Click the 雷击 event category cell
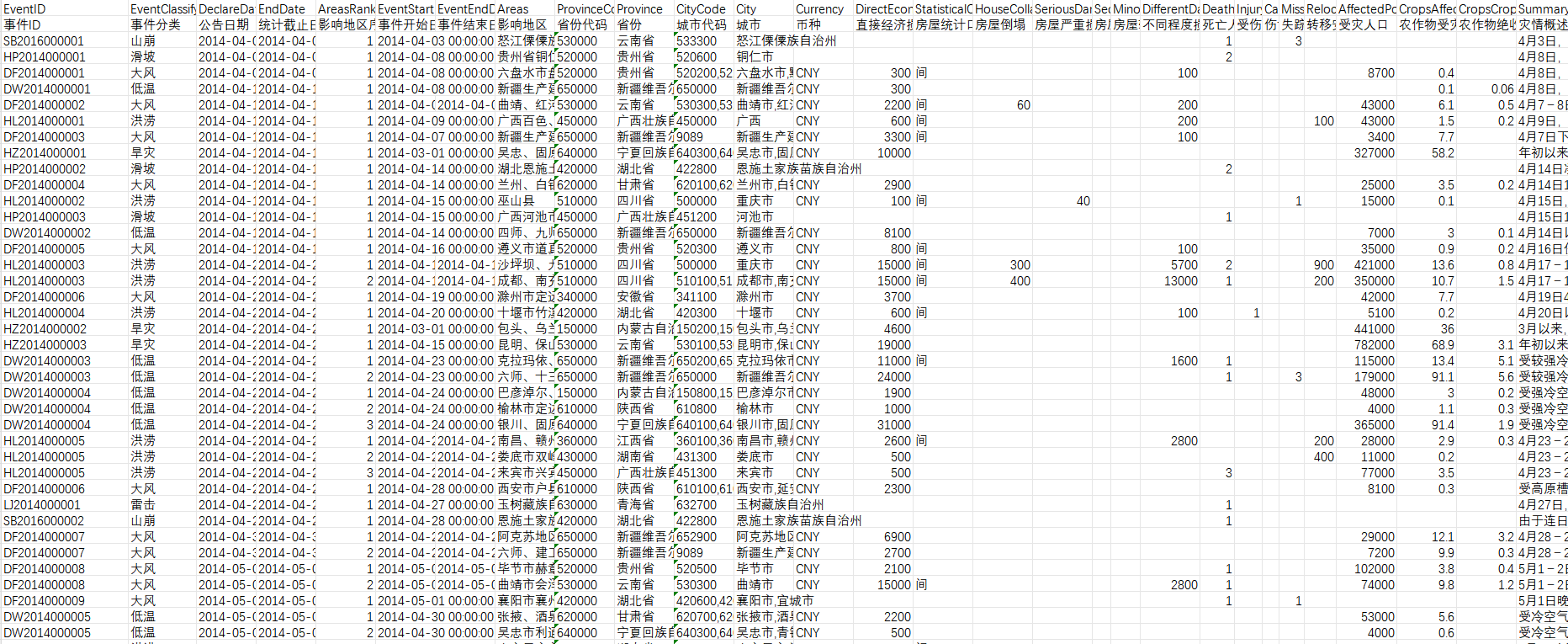The image size is (1568, 644). [143, 504]
